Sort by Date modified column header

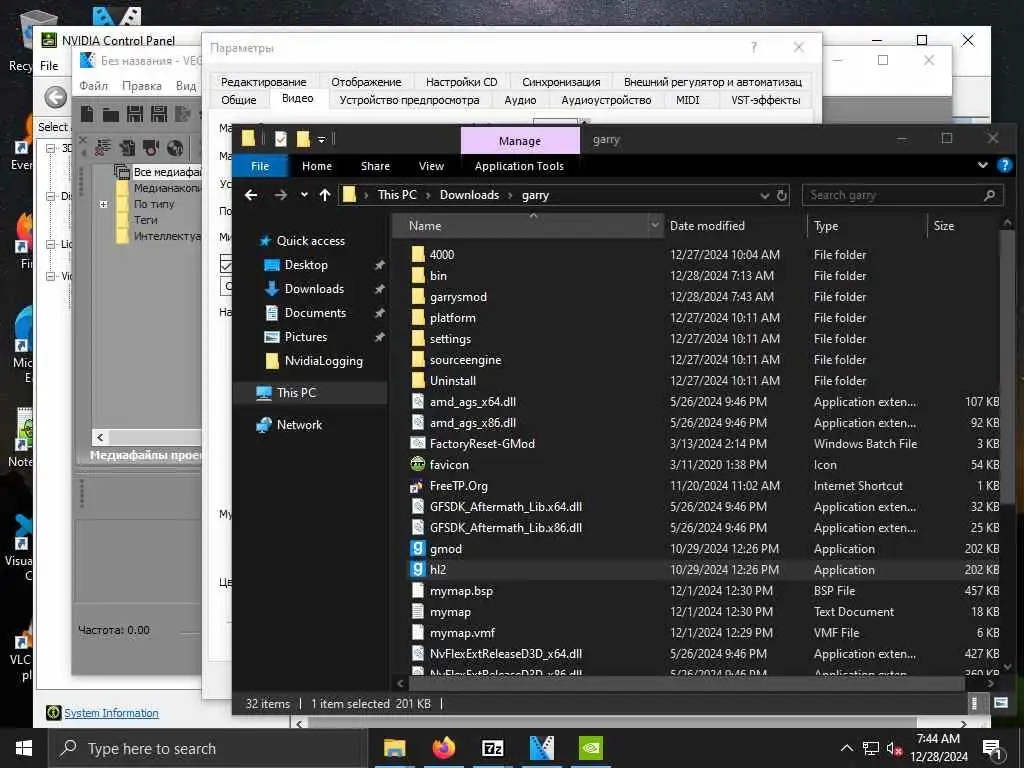(707, 225)
